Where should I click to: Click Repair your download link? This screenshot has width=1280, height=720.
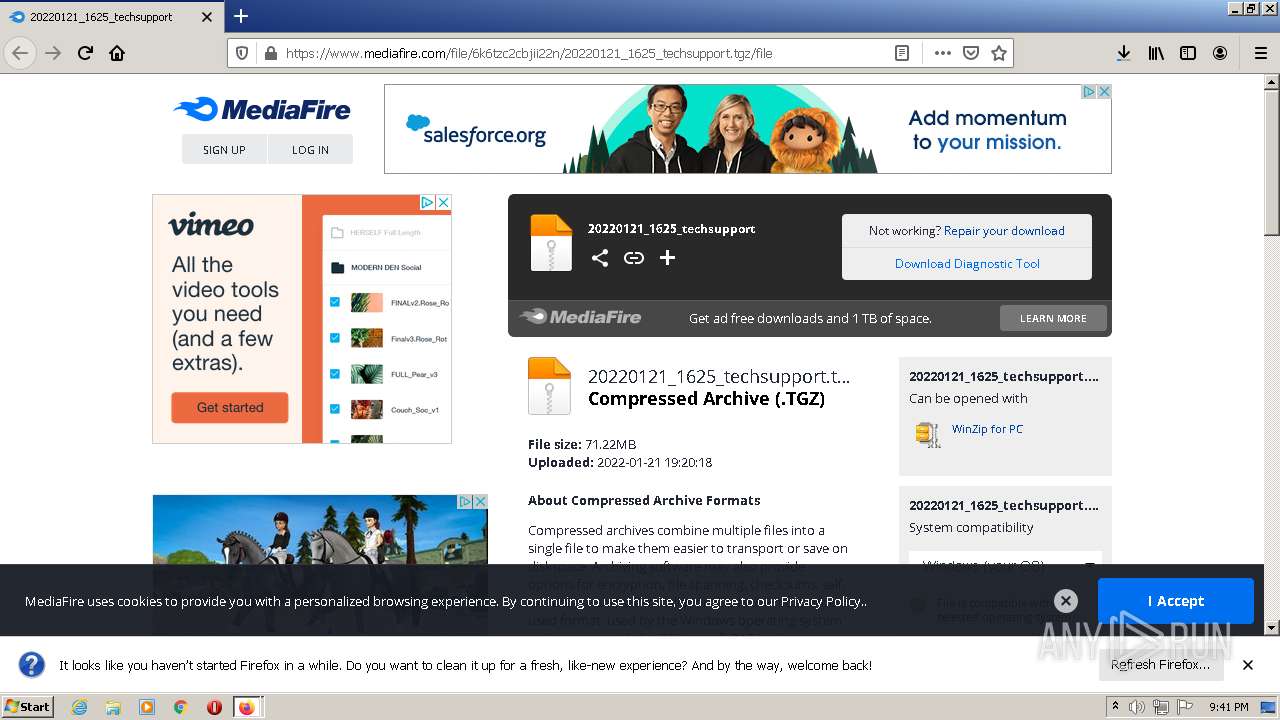point(1004,230)
